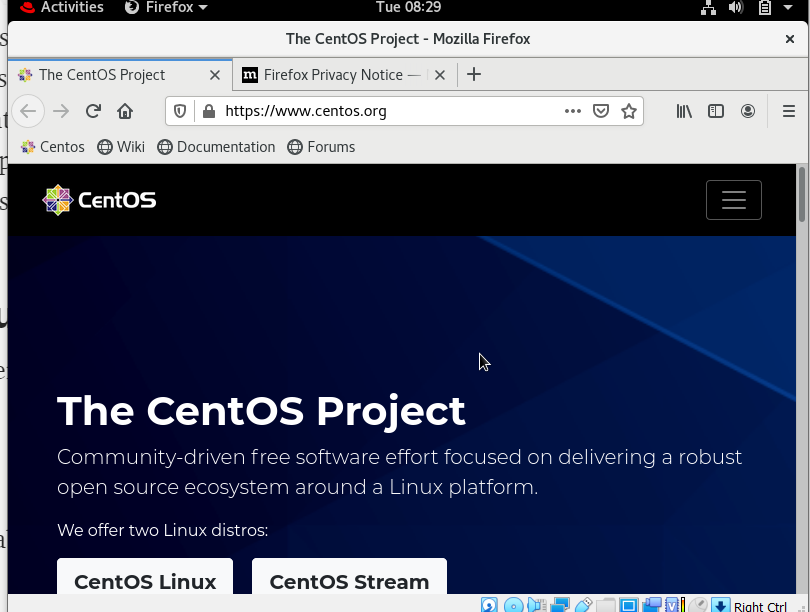Screen dimensions: 810x612
Task: Click the VirtualBox hard disk activity icon
Action: click(x=489, y=605)
